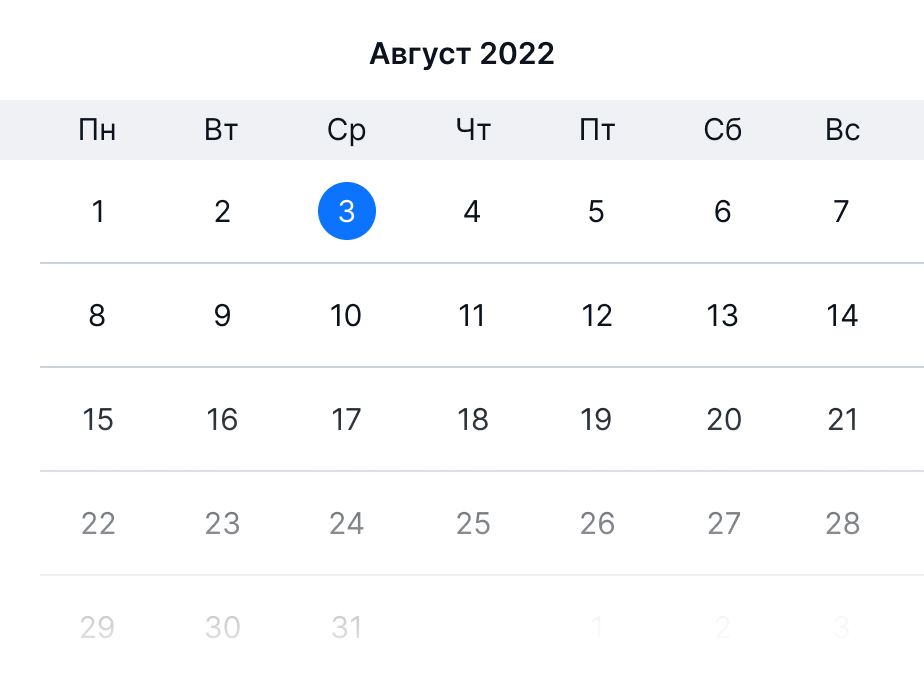
Task: Pick date 6 on Saturday column
Action: tap(722, 212)
